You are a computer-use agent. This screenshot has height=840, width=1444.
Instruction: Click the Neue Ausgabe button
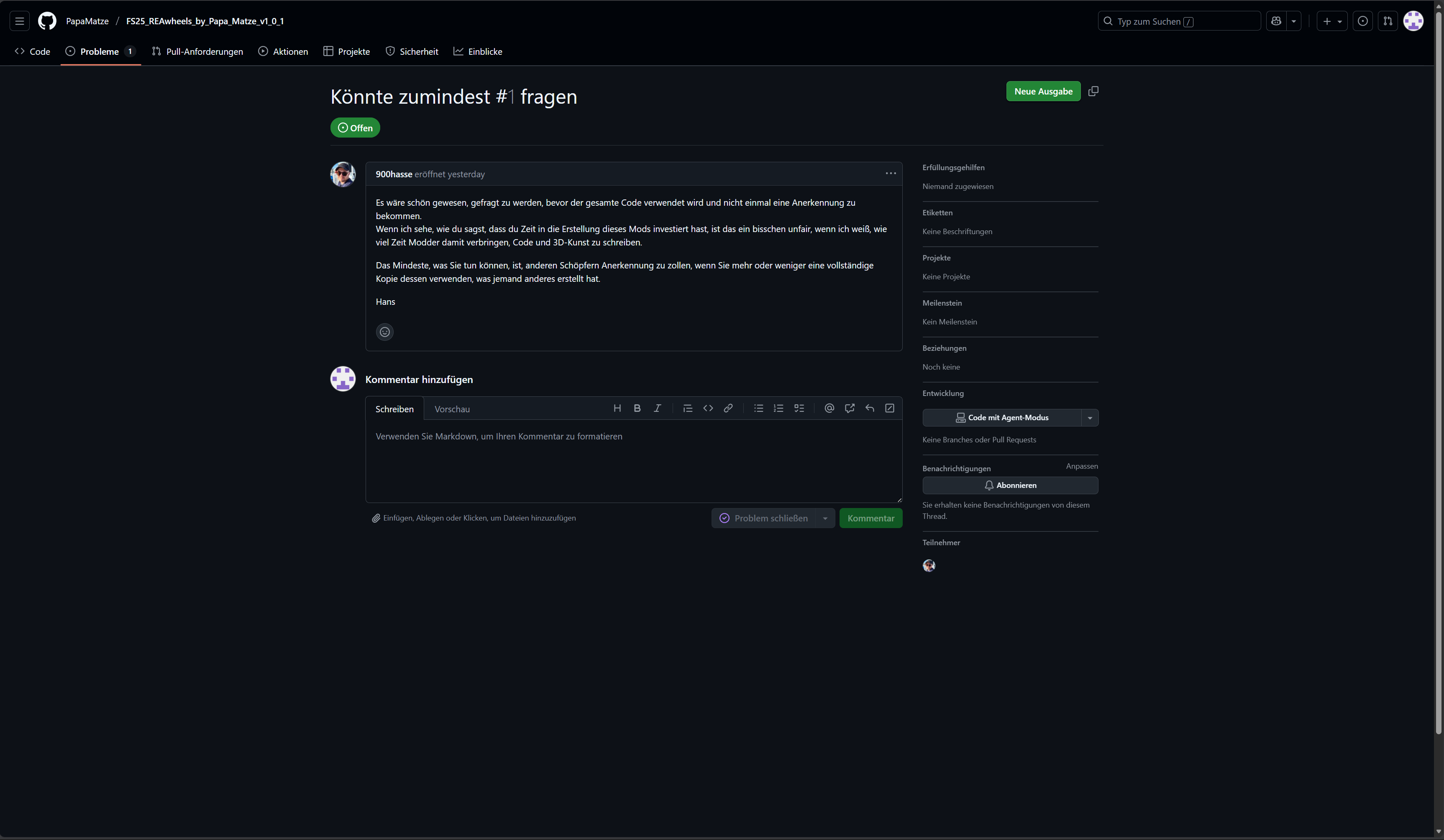[1043, 92]
